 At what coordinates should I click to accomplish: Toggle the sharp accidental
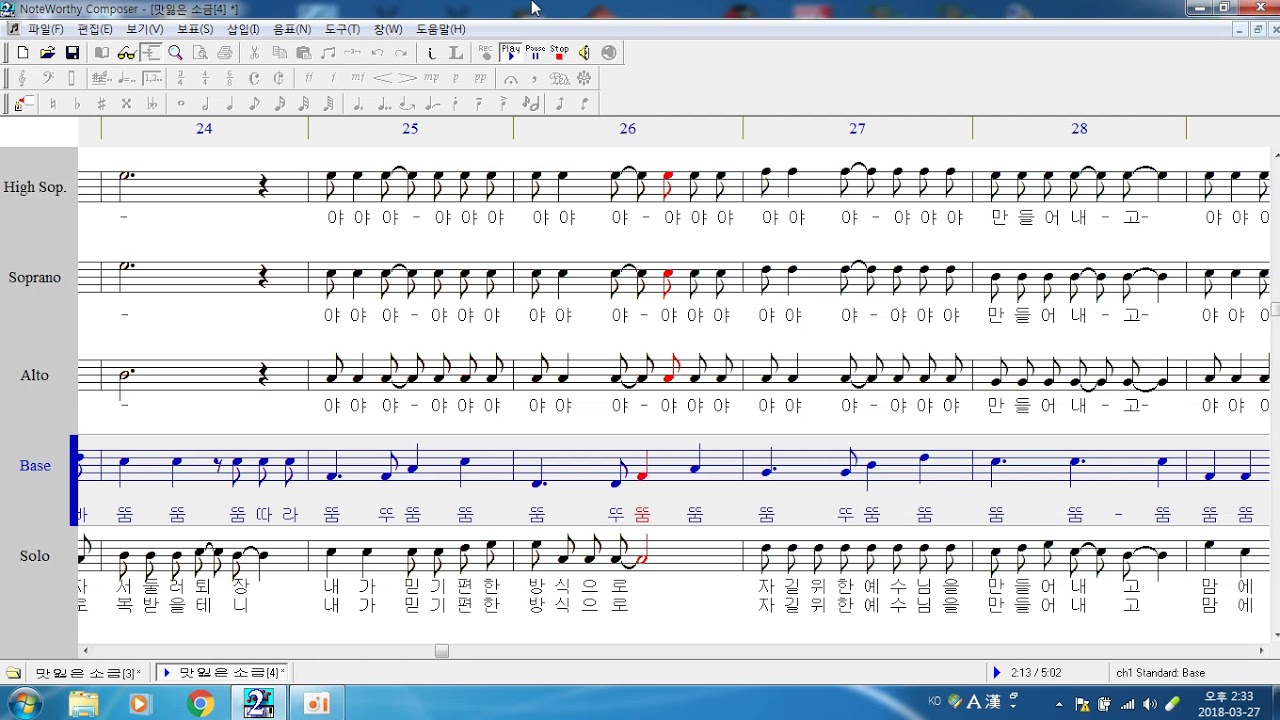pyautogui.click(x=101, y=103)
